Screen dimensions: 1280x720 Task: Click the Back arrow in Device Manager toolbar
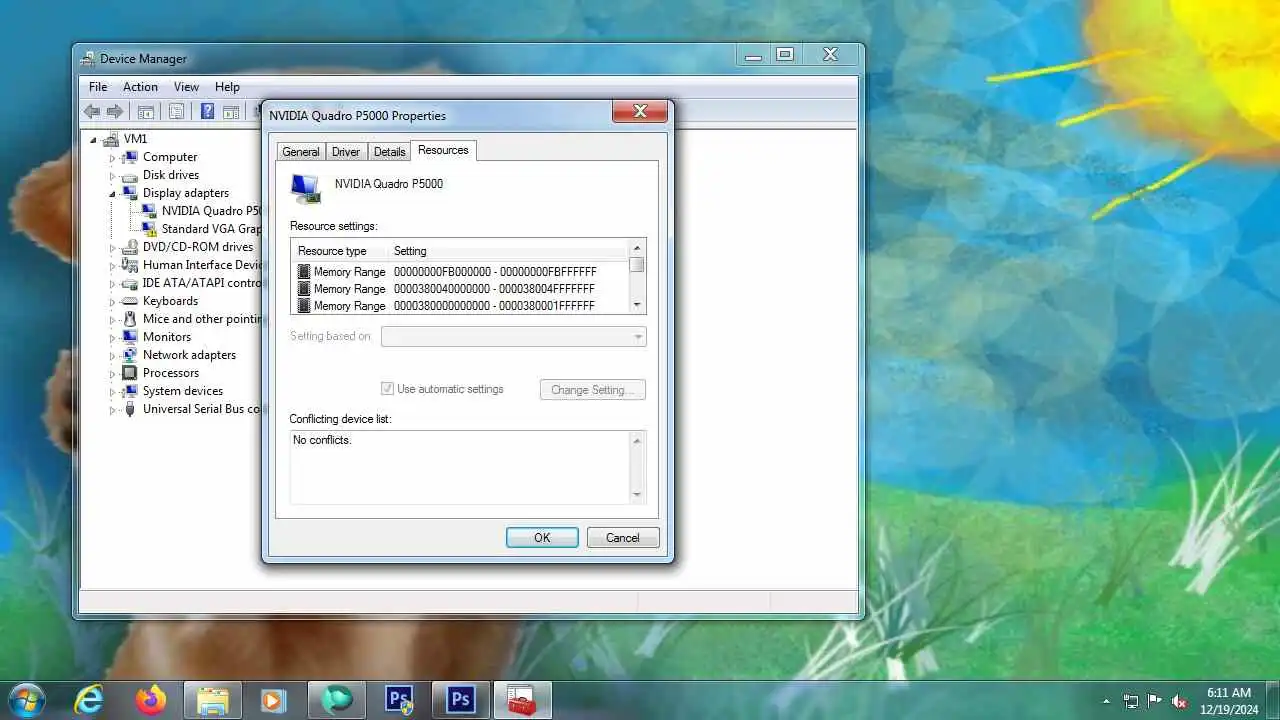point(92,112)
